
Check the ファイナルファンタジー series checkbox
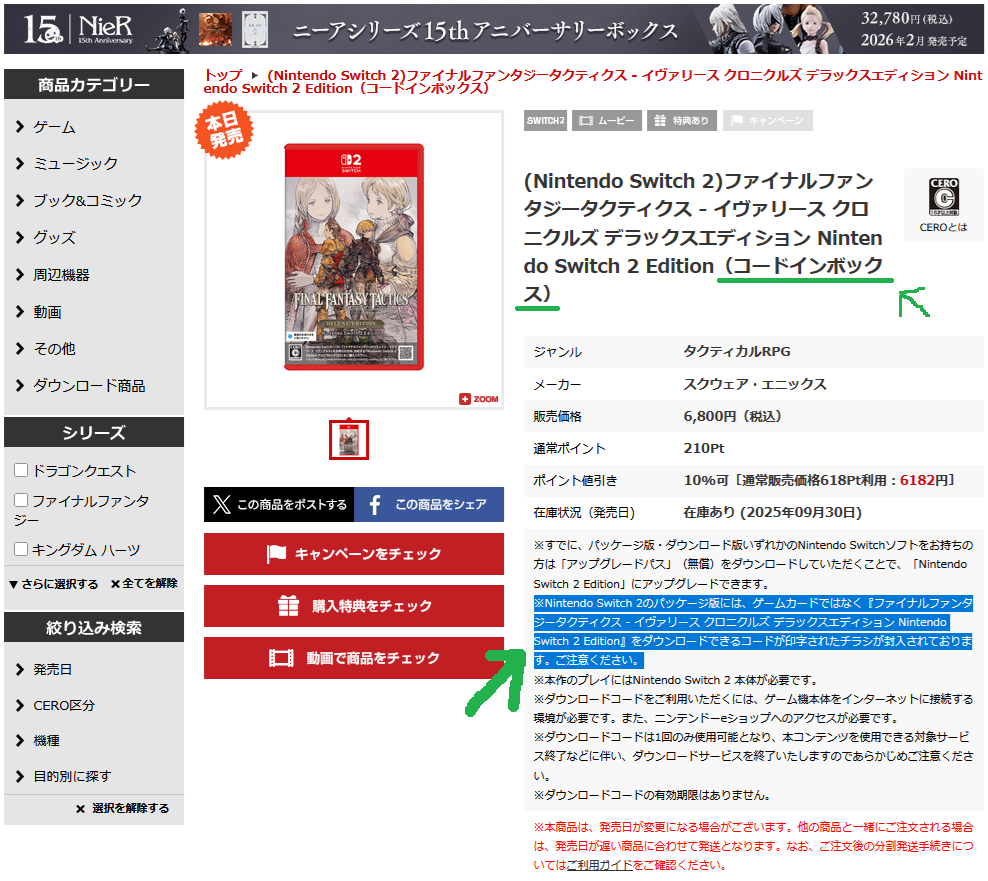tap(21, 500)
